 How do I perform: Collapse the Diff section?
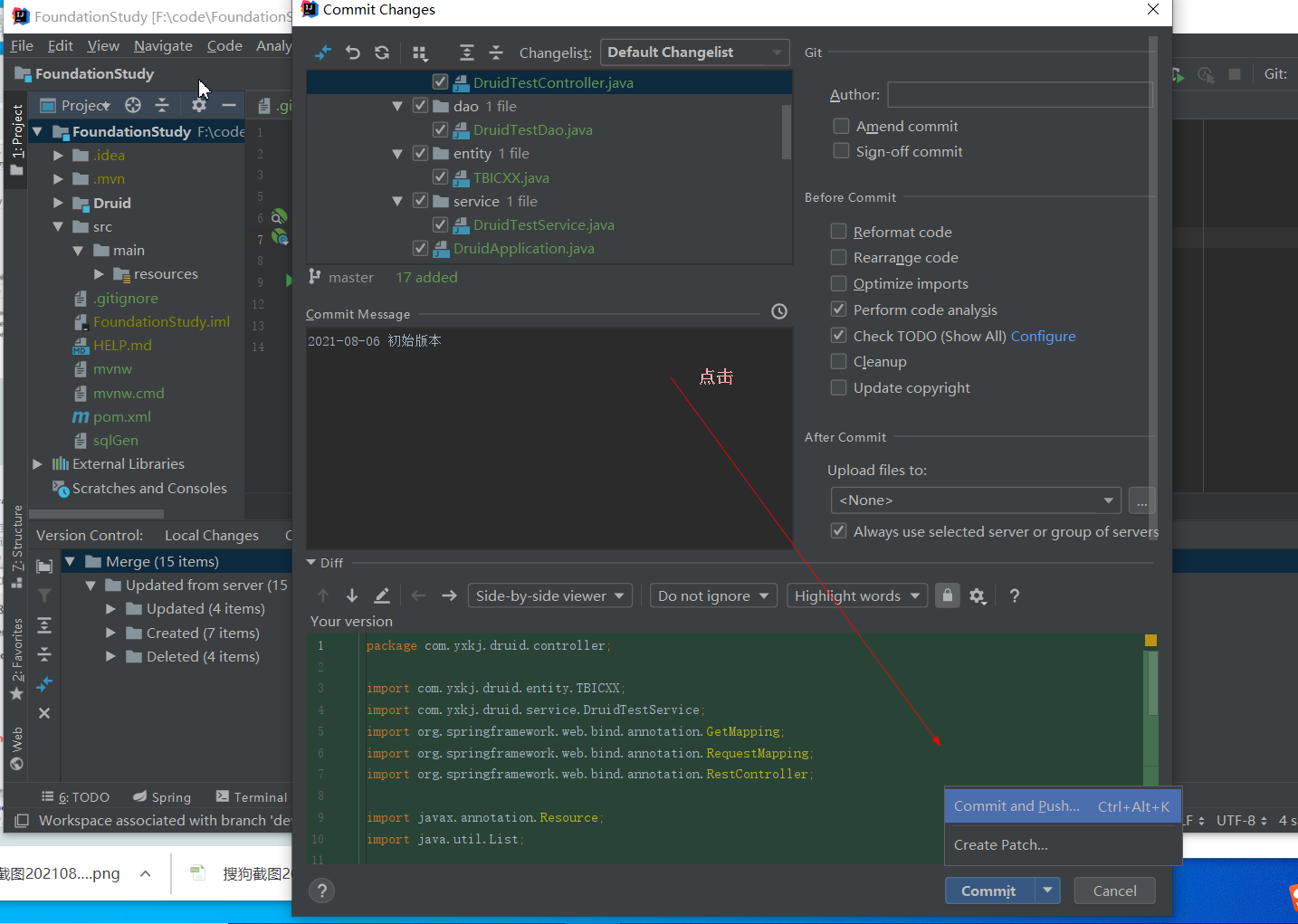(x=312, y=562)
